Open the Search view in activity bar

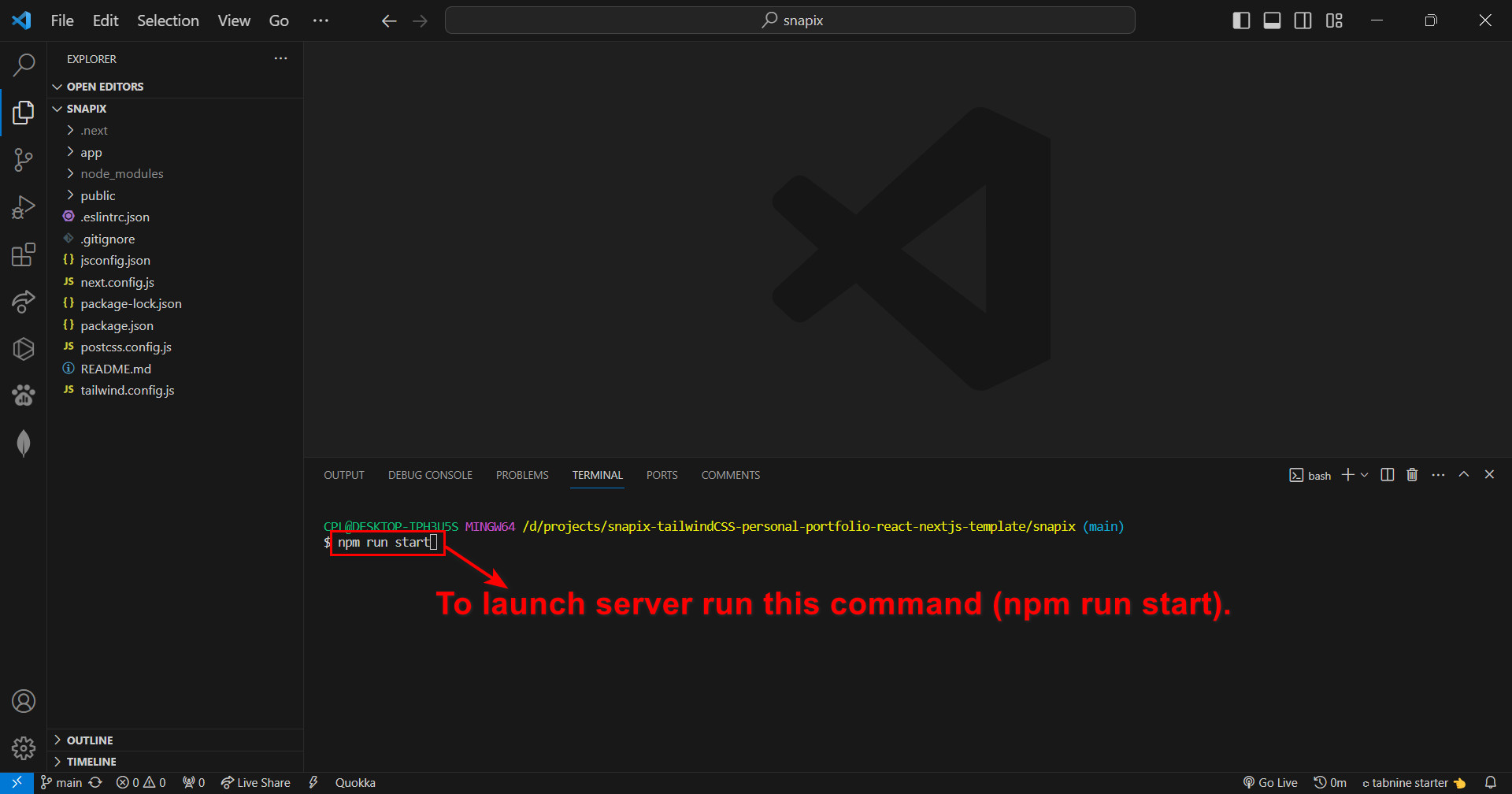pos(24,65)
